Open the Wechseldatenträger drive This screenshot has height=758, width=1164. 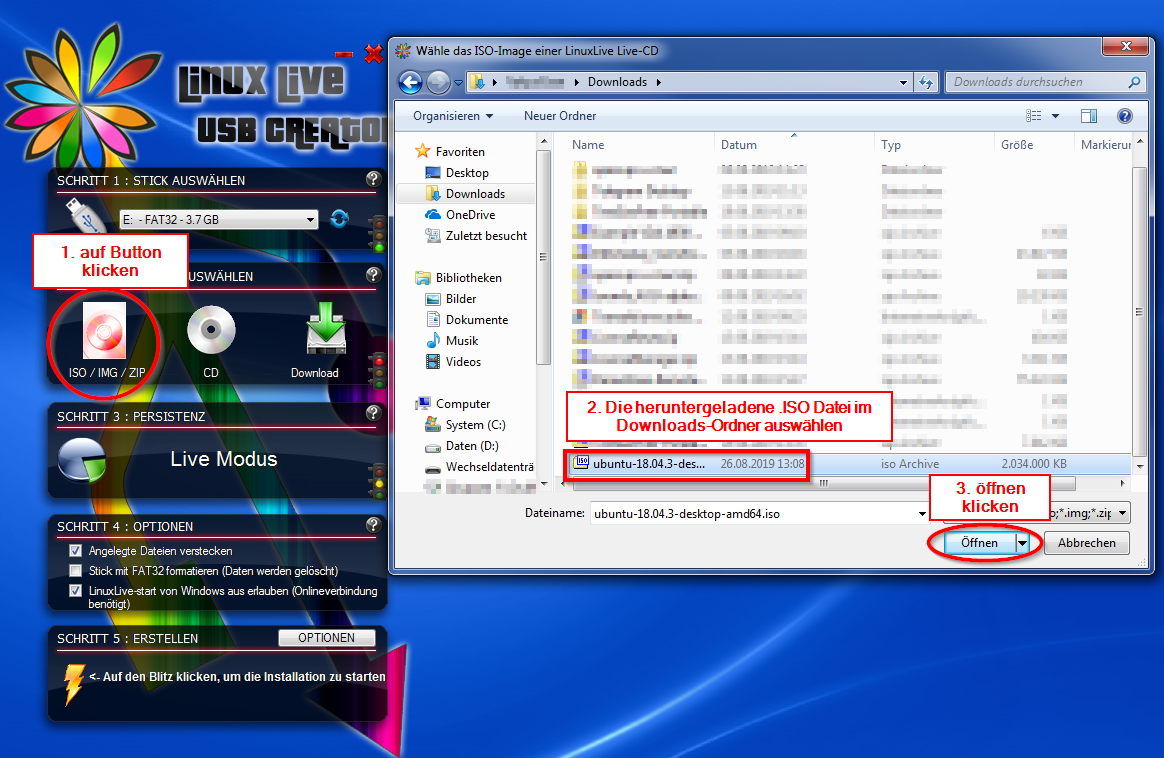[489, 467]
